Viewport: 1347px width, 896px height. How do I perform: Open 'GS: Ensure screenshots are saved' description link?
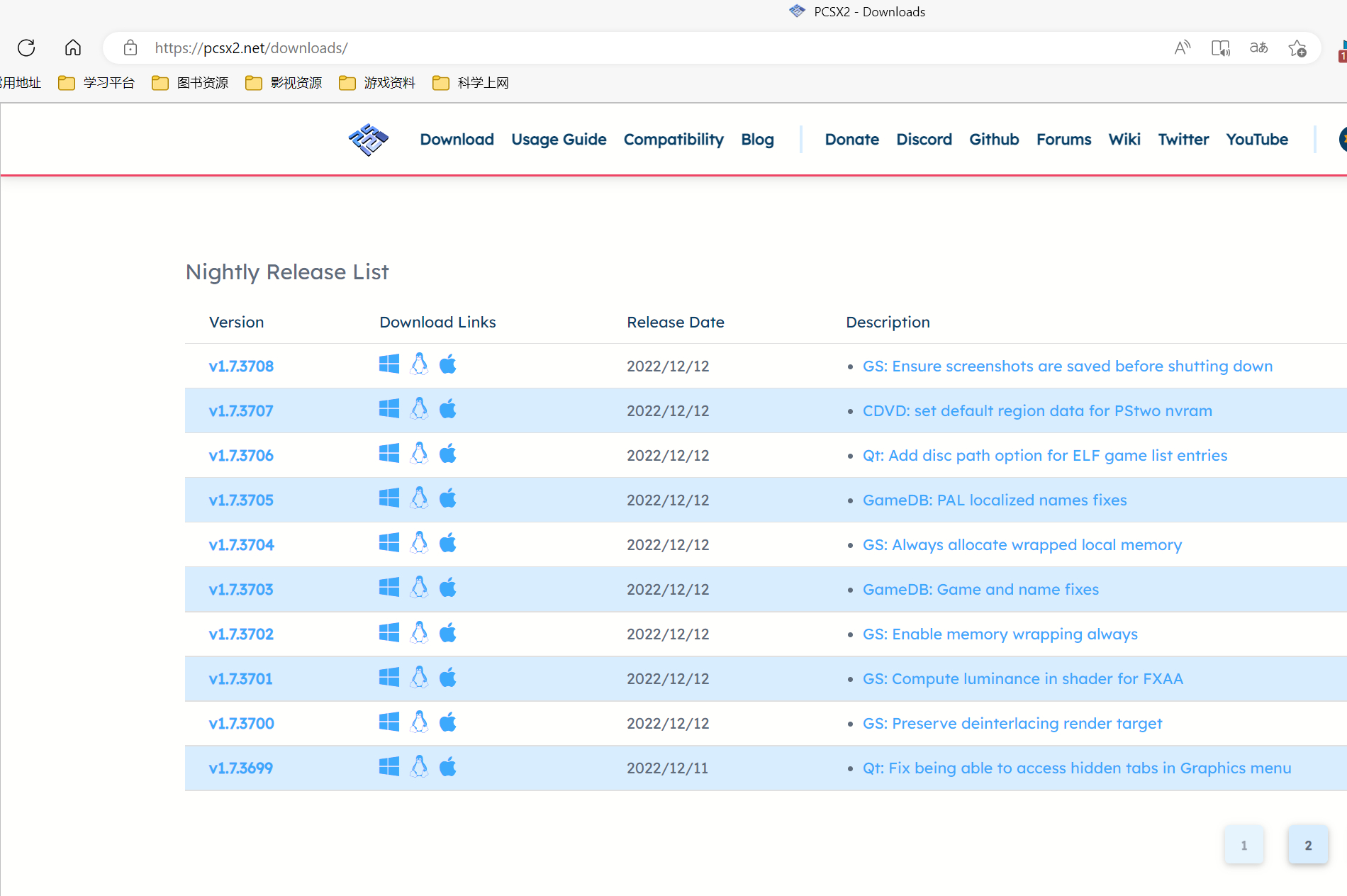[x=1068, y=366]
